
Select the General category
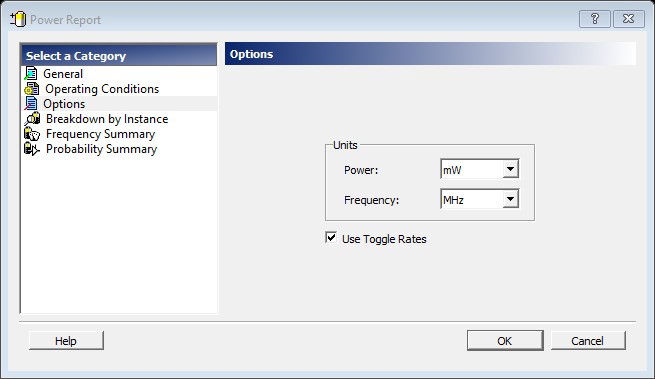(x=63, y=74)
